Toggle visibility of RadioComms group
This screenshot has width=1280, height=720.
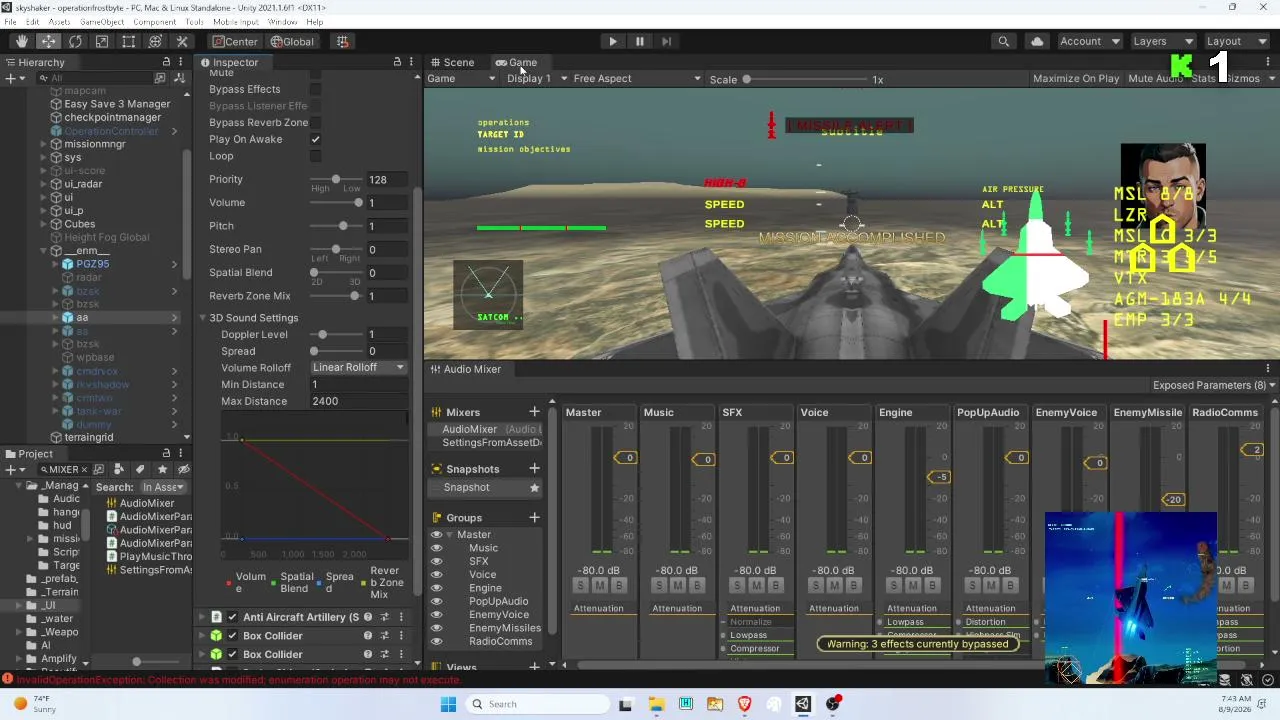pos(437,641)
